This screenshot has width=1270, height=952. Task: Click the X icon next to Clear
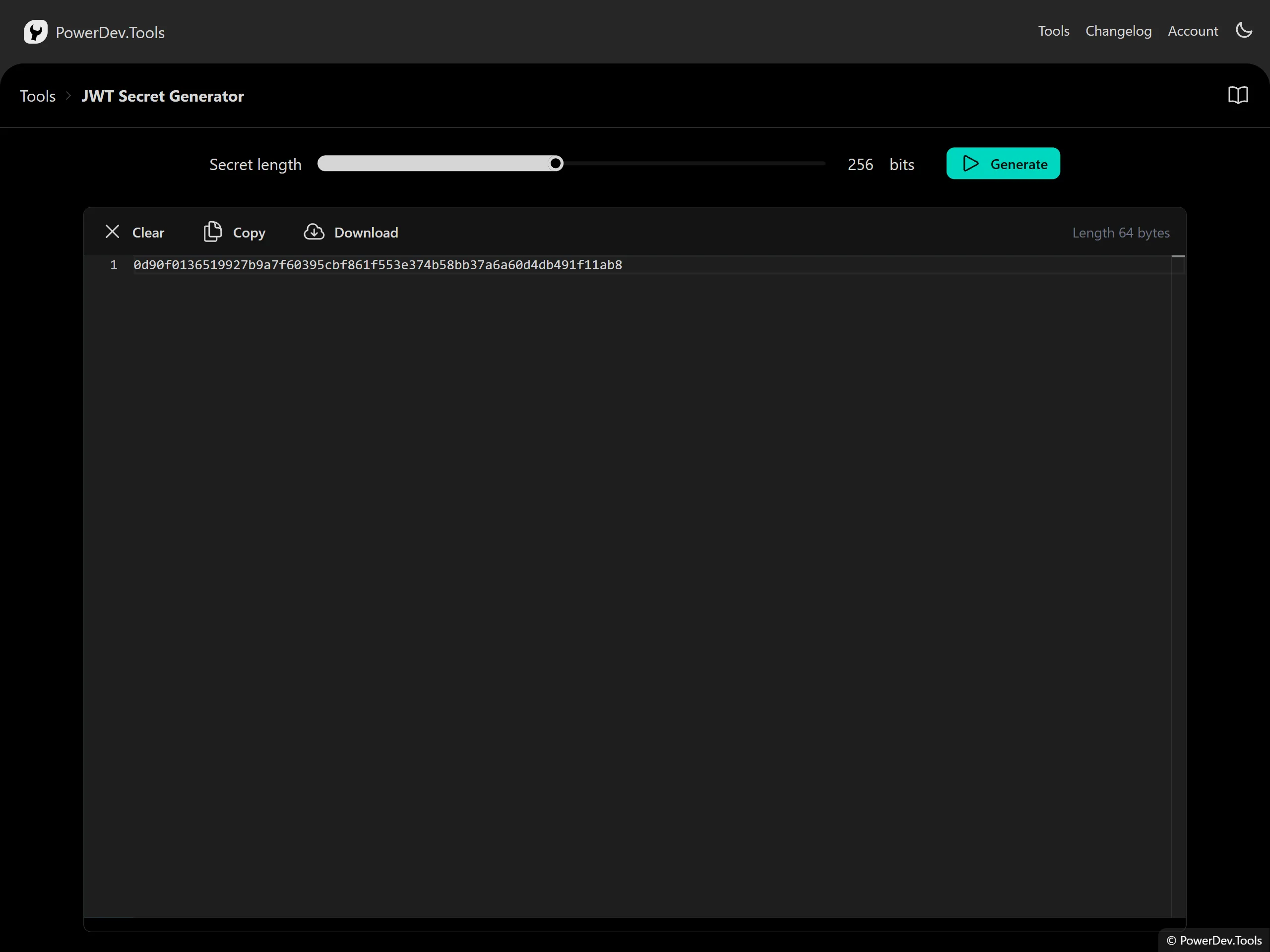pyautogui.click(x=113, y=232)
